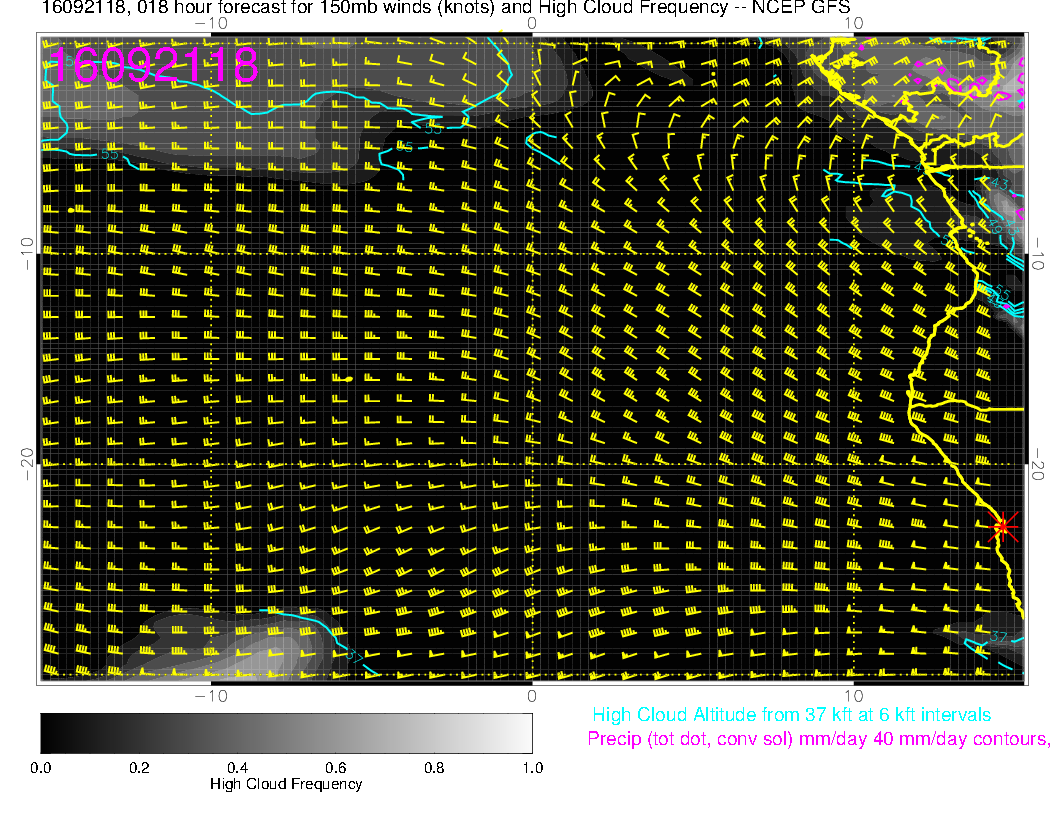
Task: Click the 10 longitude label on top axis
Action: tap(853, 23)
